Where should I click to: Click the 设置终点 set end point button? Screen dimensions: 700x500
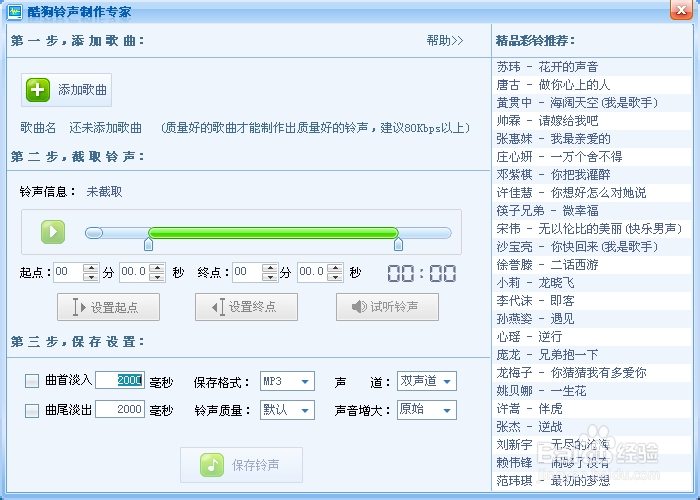click(x=246, y=307)
